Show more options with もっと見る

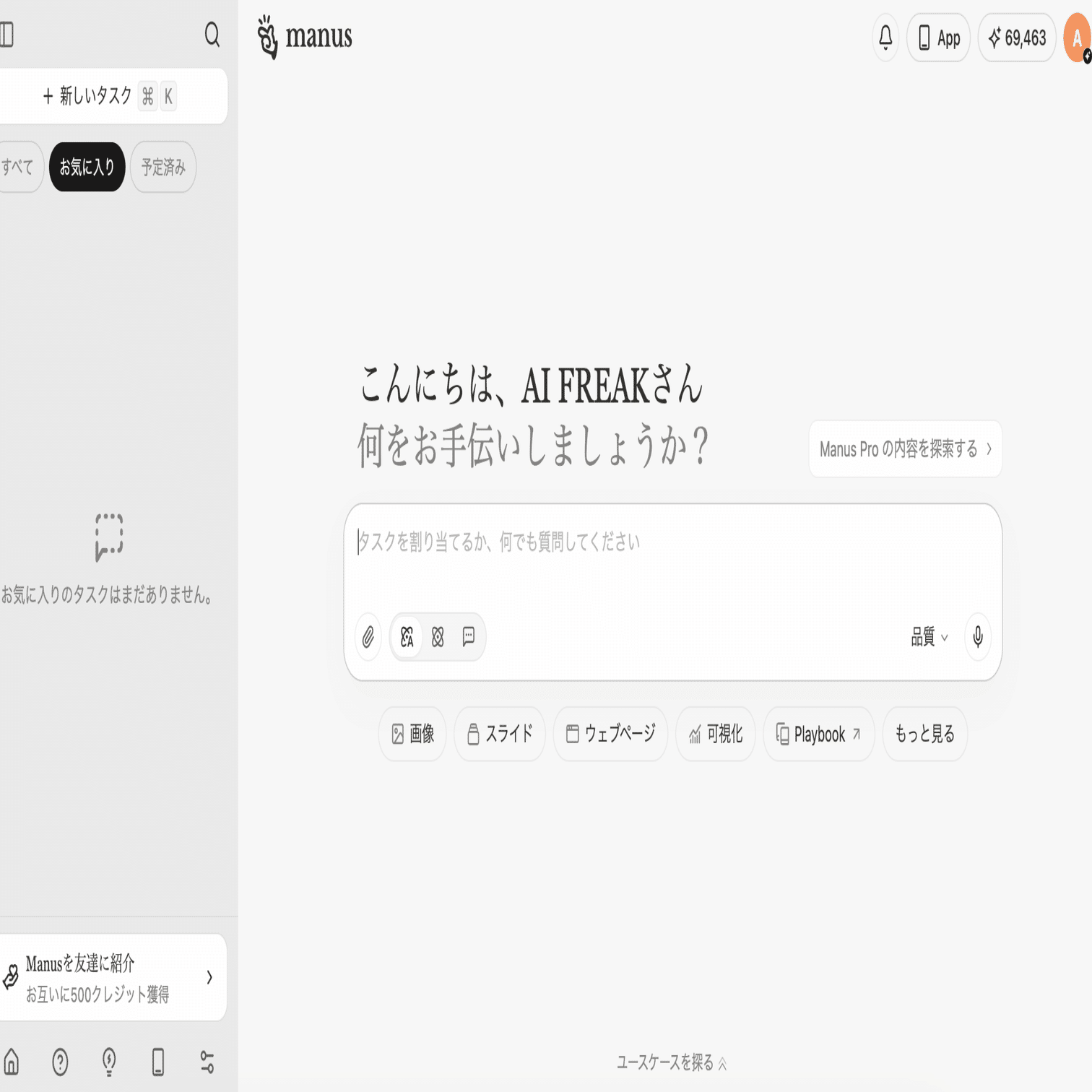click(x=924, y=734)
